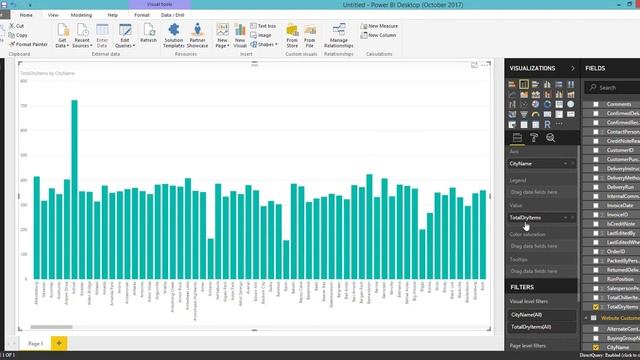Open the CityName axis field dropdown arrow
The height and width of the screenshot is (360, 640).
pos(566,164)
